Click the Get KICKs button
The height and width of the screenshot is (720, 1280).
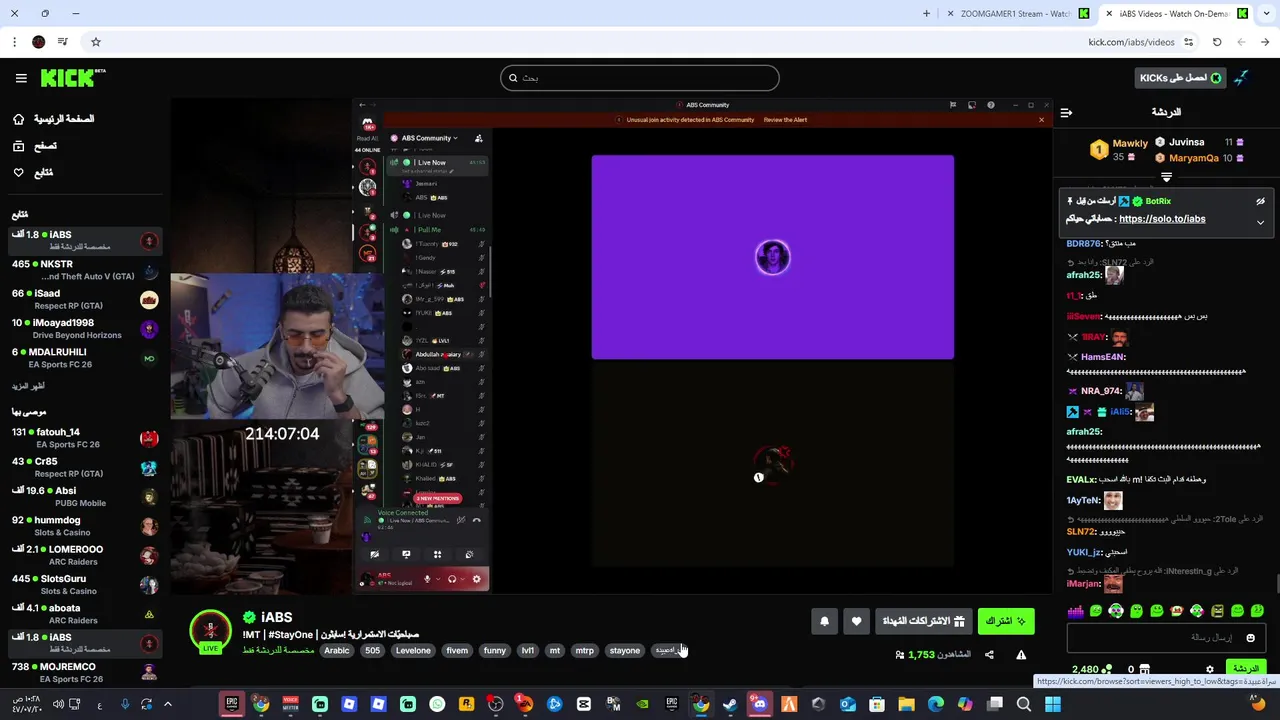pyautogui.click(x=1180, y=78)
